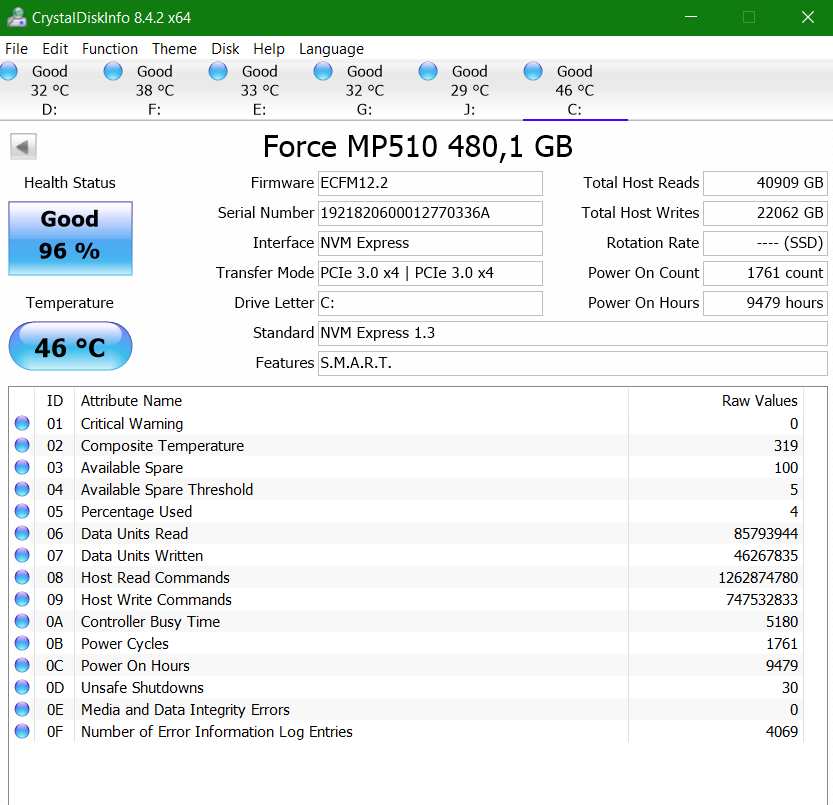Click status icon for Unsafe Shutdowns
This screenshot has height=805, width=833.
22,687
